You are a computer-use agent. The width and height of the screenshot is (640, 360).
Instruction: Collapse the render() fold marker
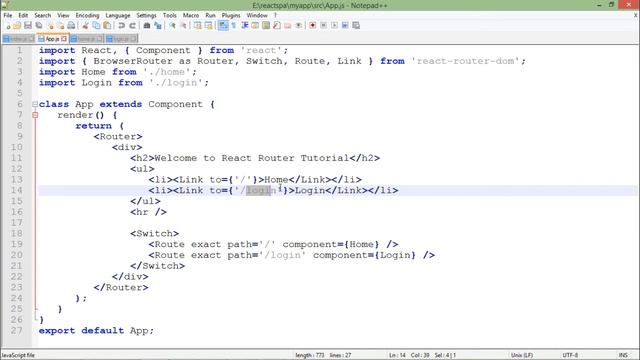coord(35,115)
